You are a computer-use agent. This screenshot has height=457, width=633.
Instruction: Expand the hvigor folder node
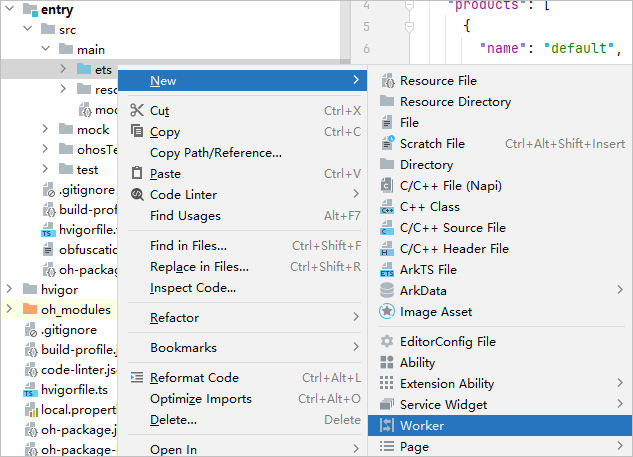10,289
